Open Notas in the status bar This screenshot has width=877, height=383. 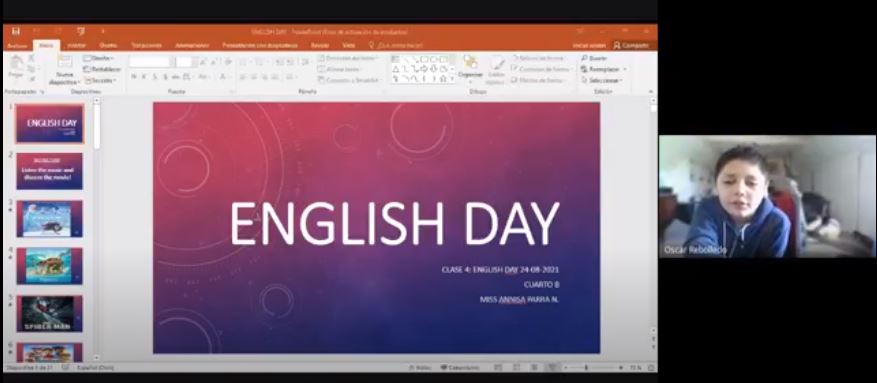pos(419,368)
